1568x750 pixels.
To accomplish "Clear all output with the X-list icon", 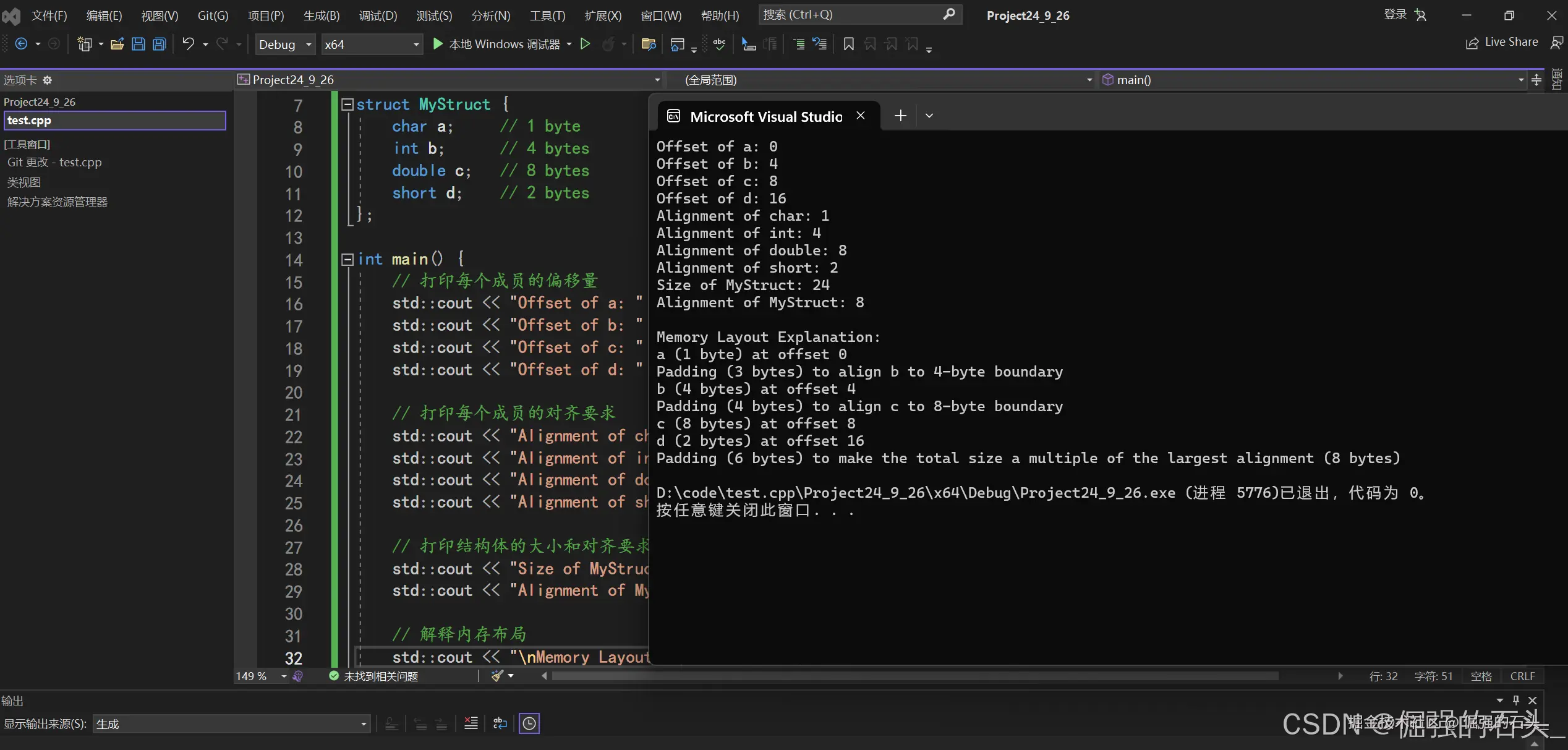I will pos(471,723).
